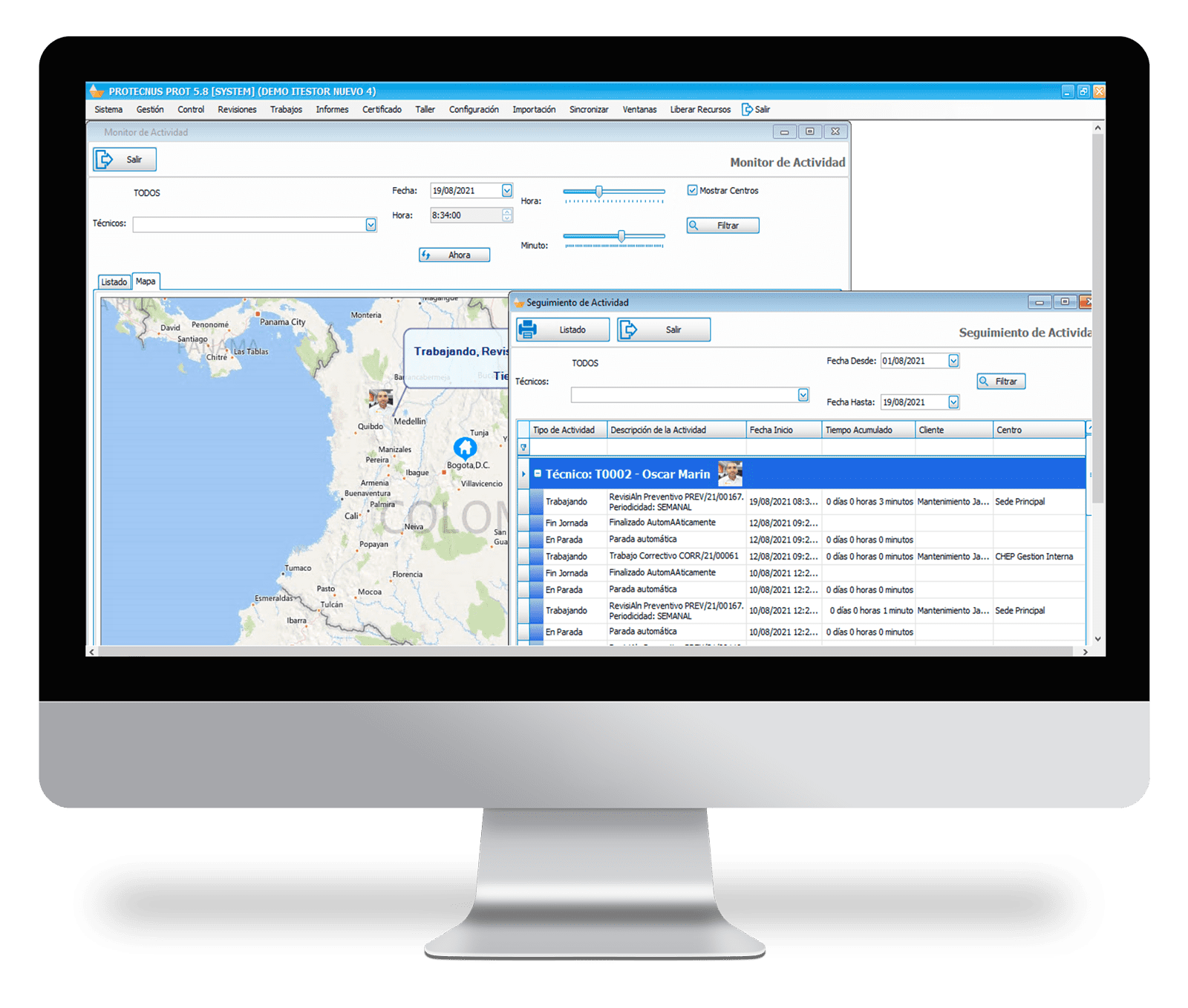Open the Gestión menu

tap(150, 109)
